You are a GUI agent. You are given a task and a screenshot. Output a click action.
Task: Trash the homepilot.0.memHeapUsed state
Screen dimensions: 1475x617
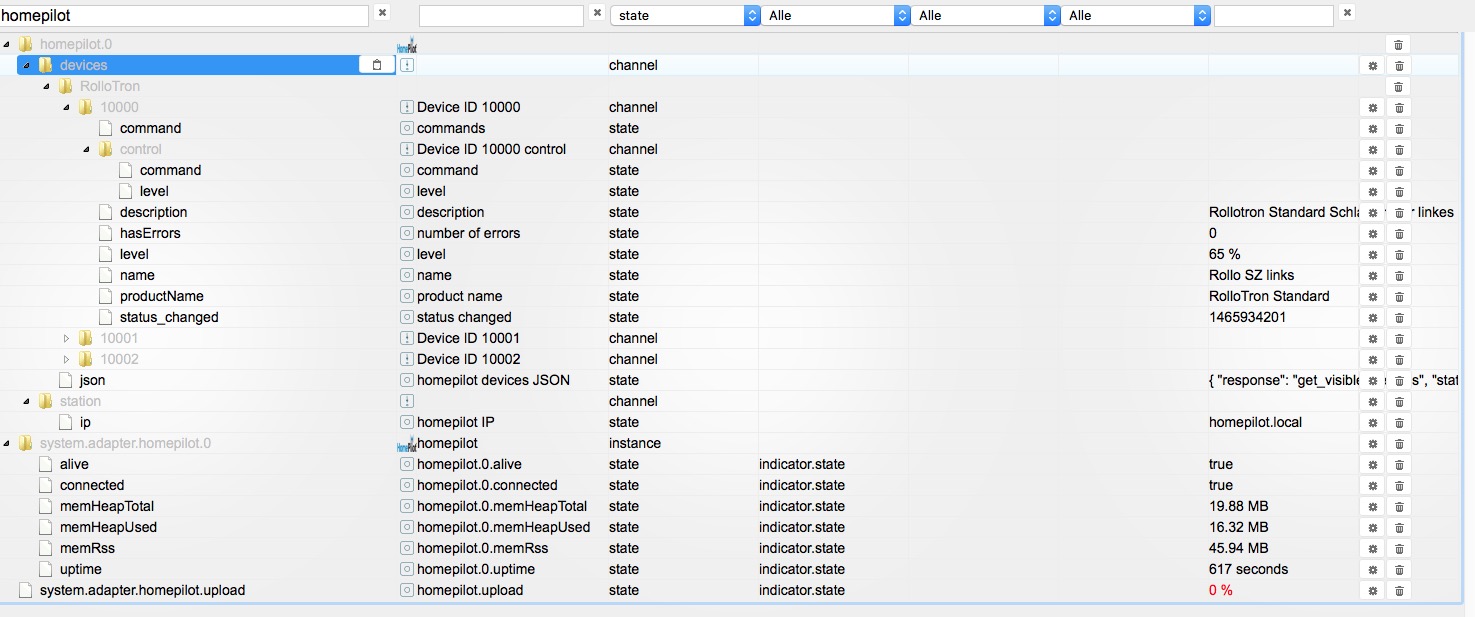1399,527
